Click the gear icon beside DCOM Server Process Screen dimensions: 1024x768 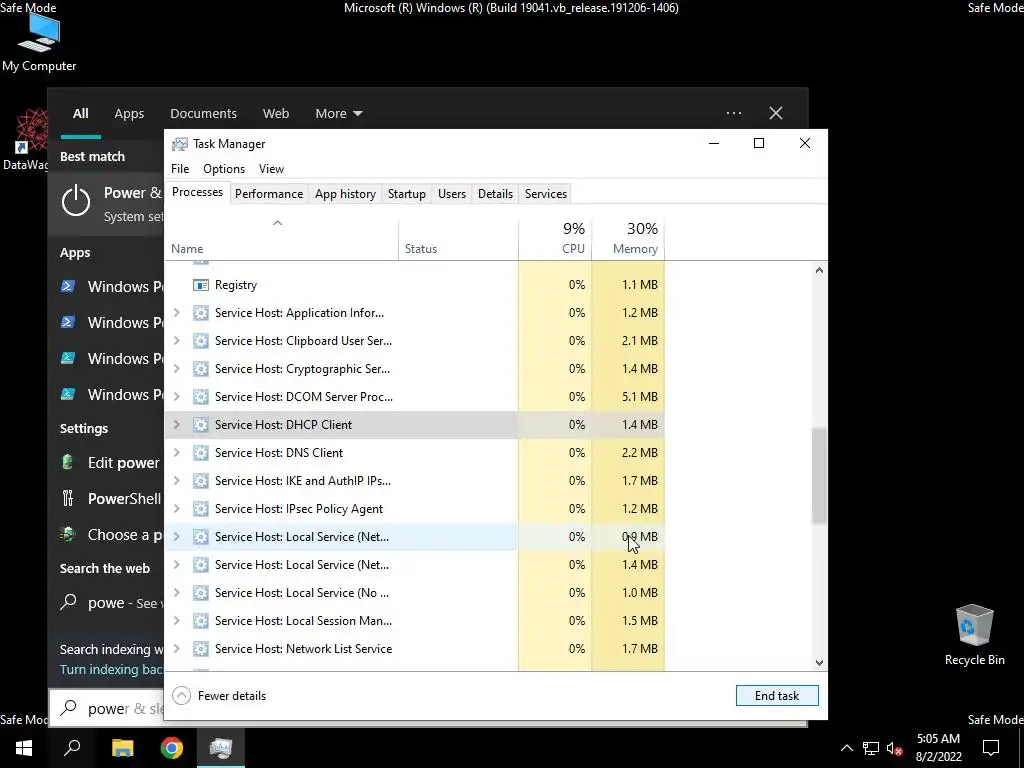[200, 396]
